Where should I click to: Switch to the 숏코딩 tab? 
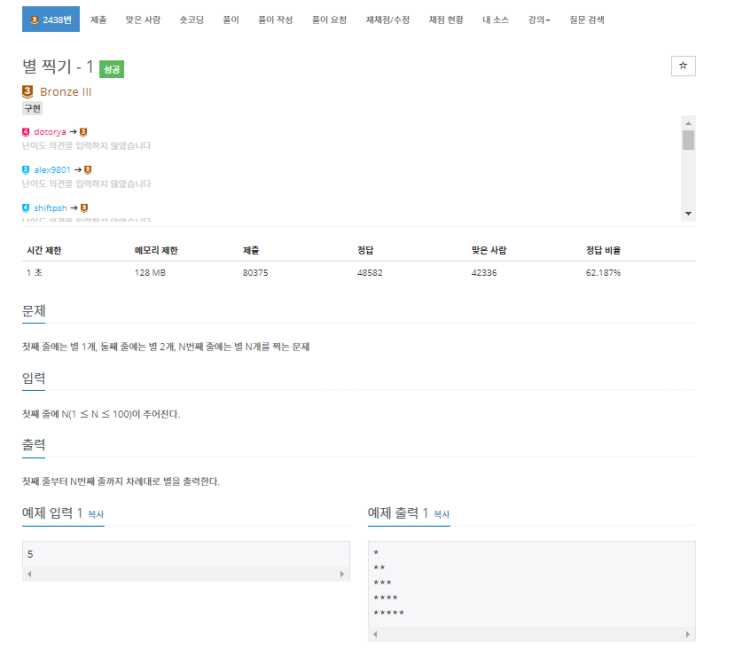click(x=191, y=20)
